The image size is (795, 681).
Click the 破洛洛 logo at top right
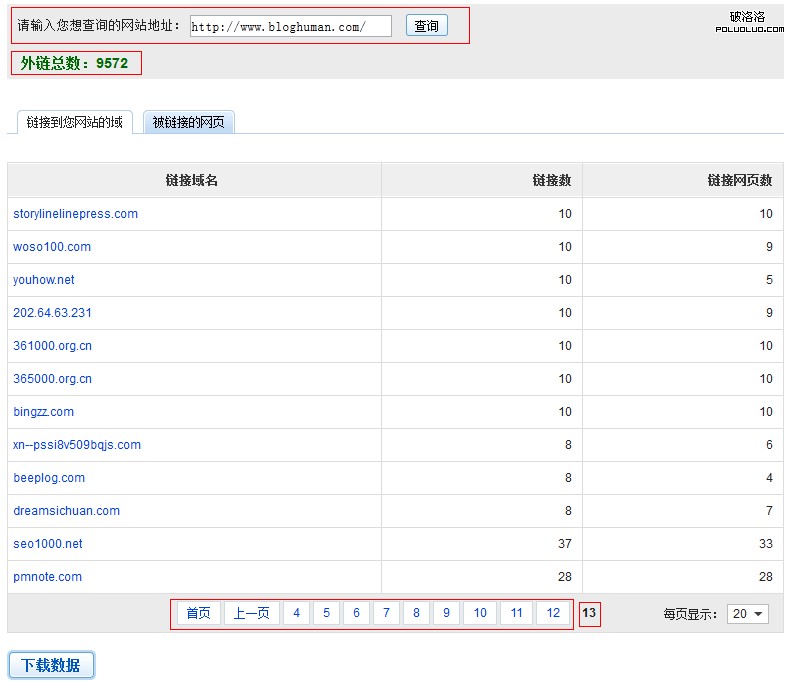[748, 22]
